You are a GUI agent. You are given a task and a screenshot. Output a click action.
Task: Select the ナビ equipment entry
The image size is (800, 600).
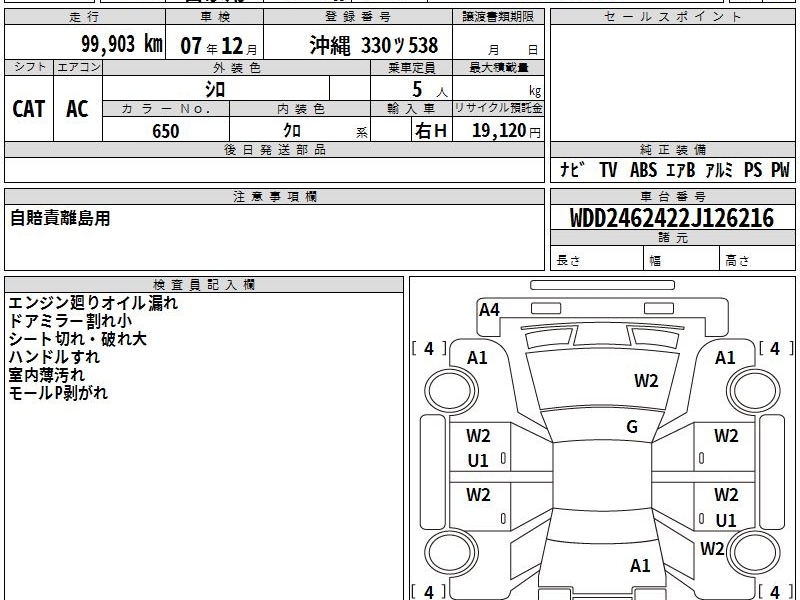point(573,169)
